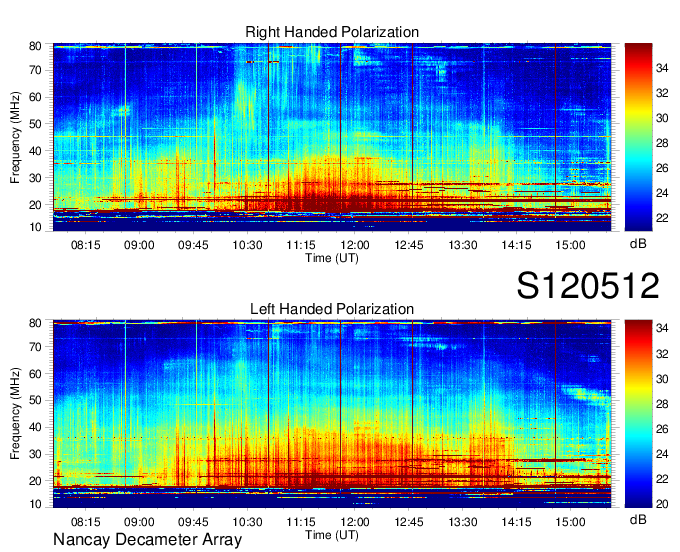Click the 30 MHz tick on the right-handed plot
The image size is (680, 552).
35,178
